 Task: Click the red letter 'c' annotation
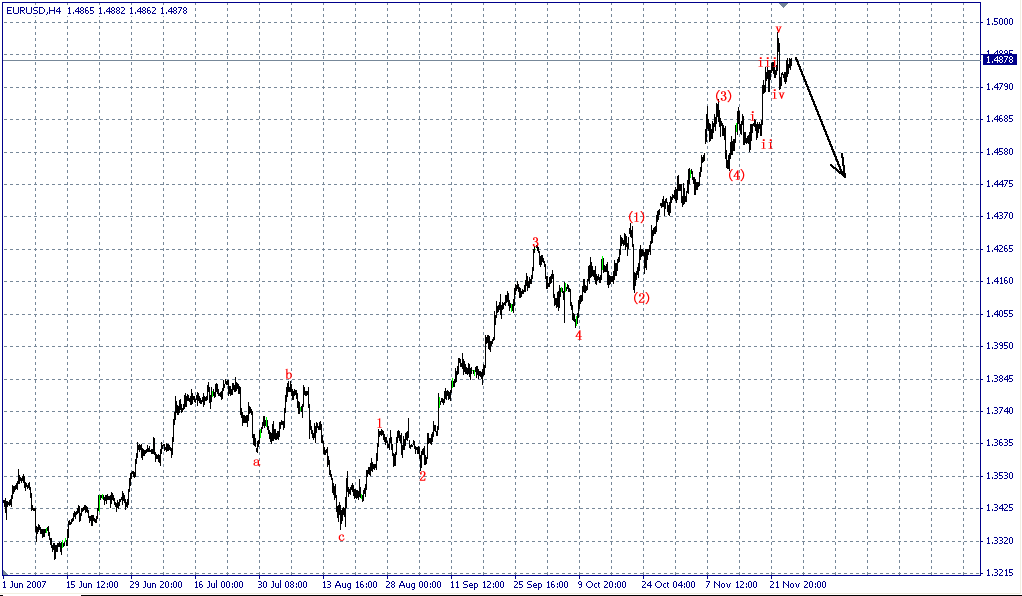pos(341,537)
